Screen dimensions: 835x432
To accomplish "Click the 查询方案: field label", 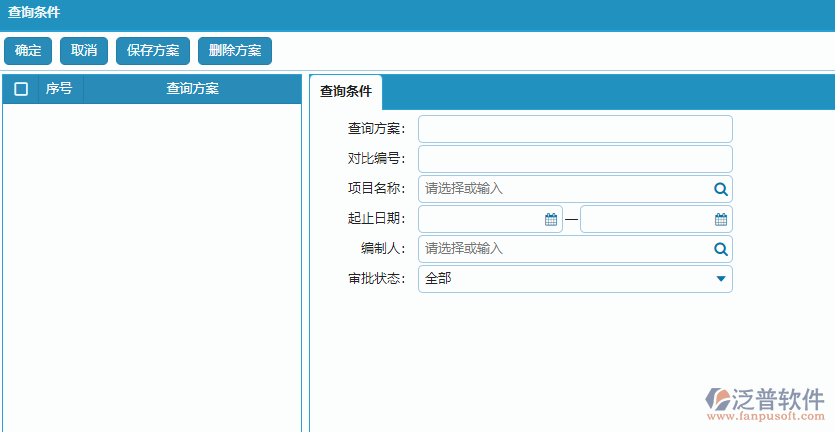I will (376, 129).
